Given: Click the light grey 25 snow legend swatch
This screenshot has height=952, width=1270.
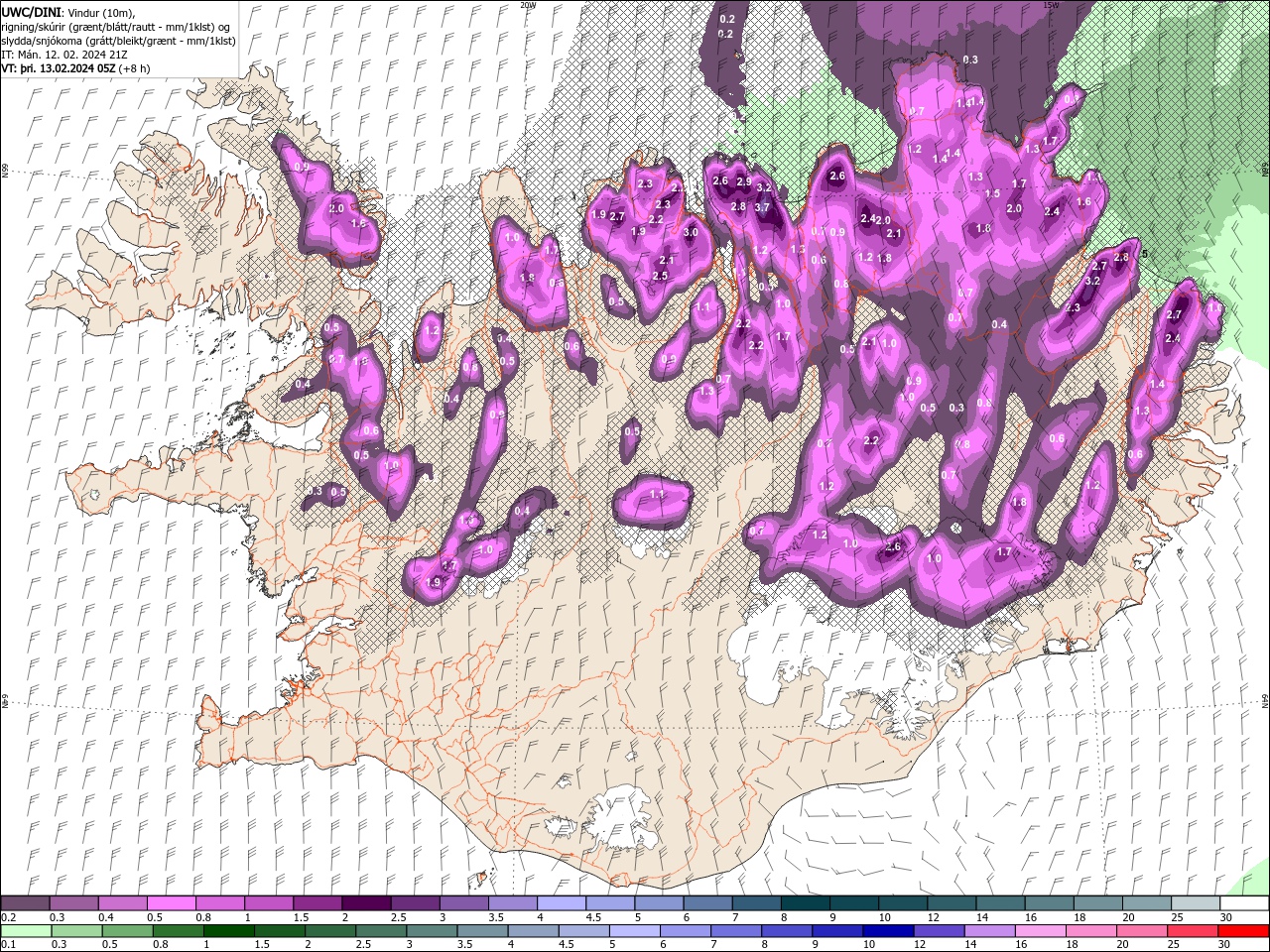Looking at the screenshot, I should coord(1196,903).
